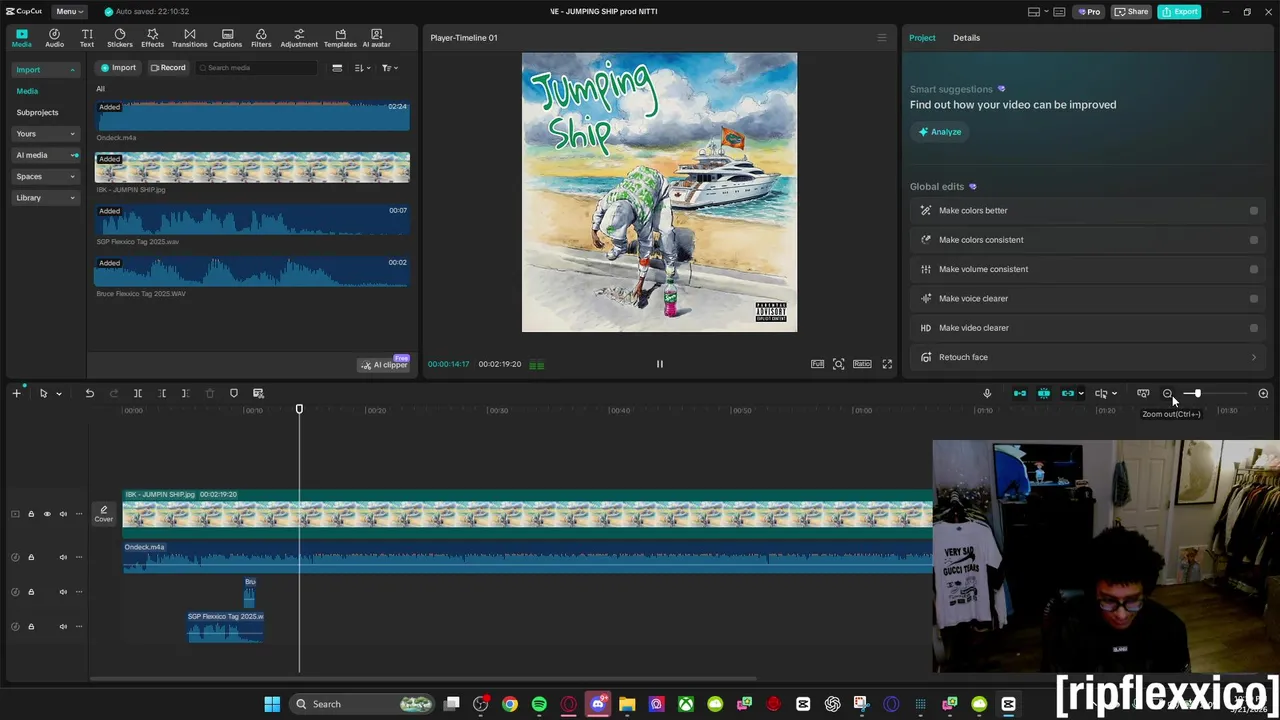
Task: Click the timeline zoom slider handle
Action: click(1196, 393)
